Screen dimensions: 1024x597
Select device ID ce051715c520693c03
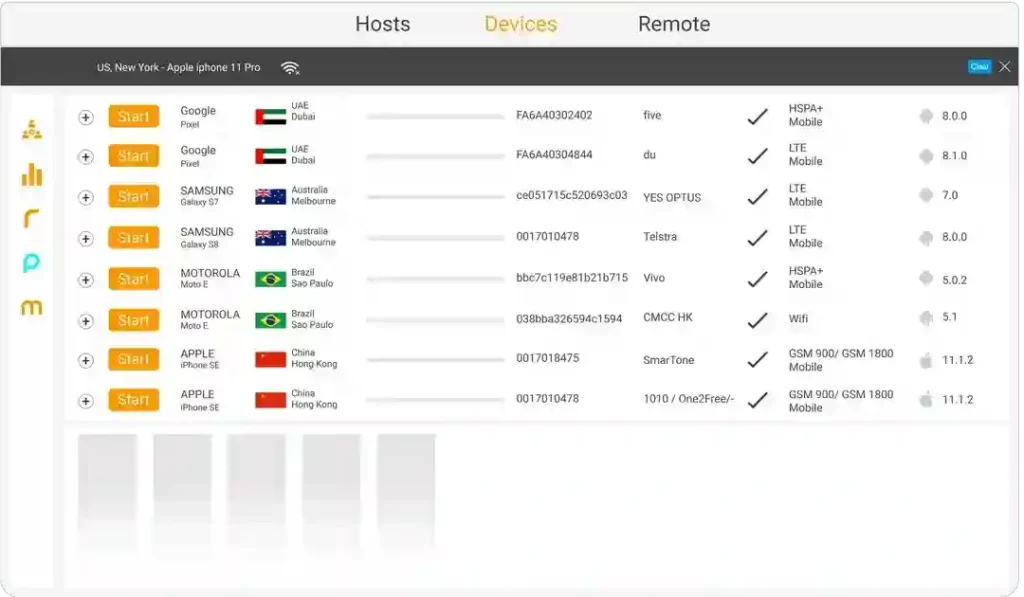(571, 195)
